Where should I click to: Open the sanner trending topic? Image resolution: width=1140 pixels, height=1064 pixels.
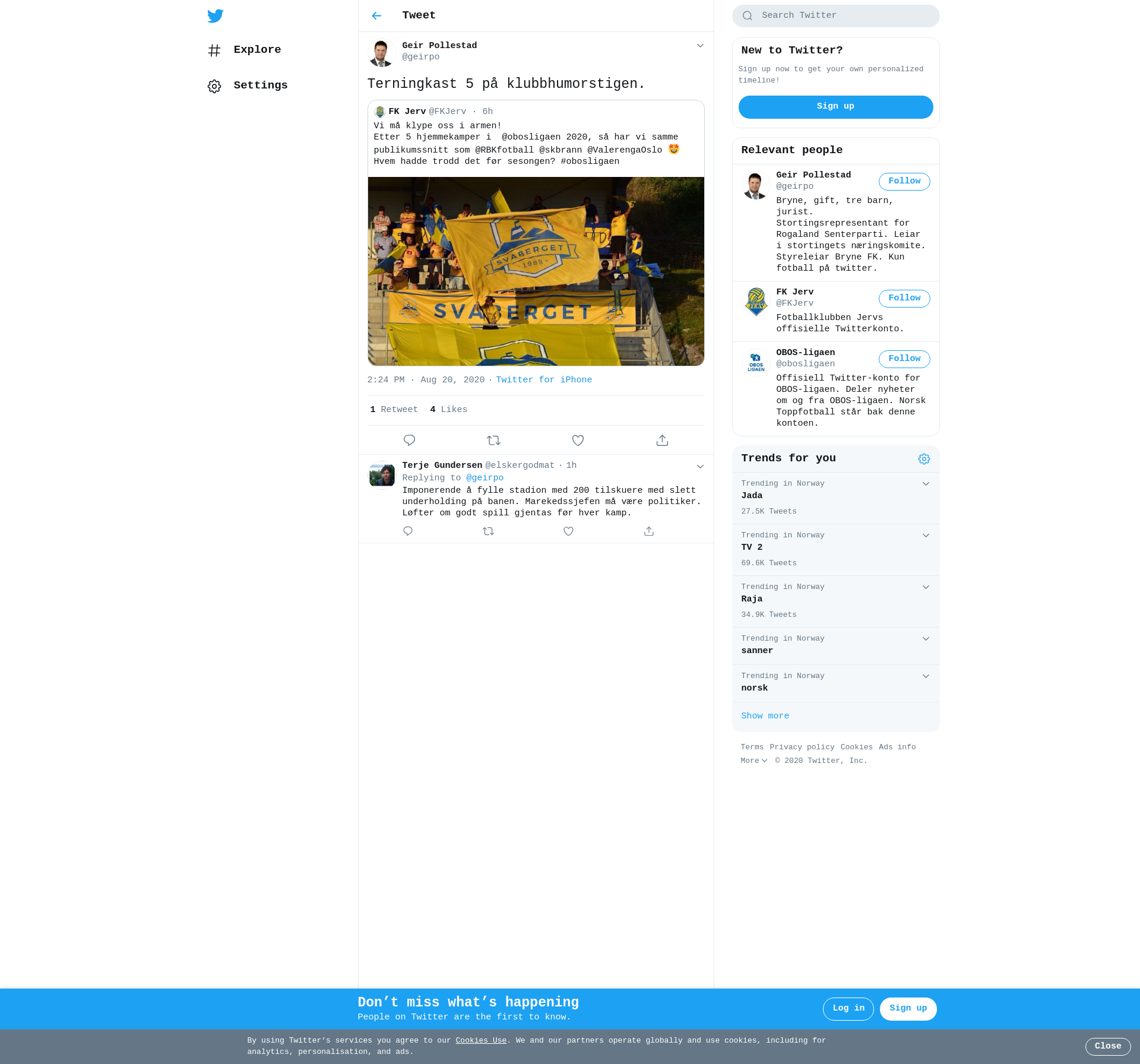point(835,646)
